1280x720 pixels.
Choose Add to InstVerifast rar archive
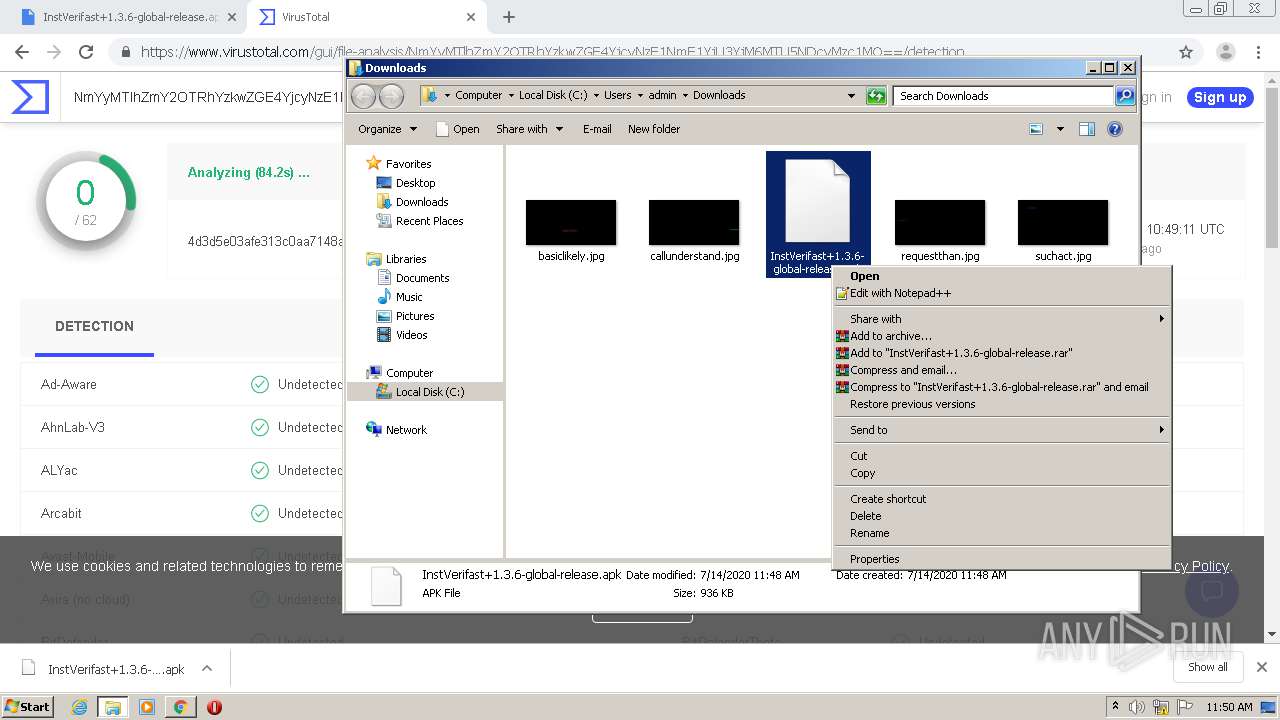point(1002,353)
